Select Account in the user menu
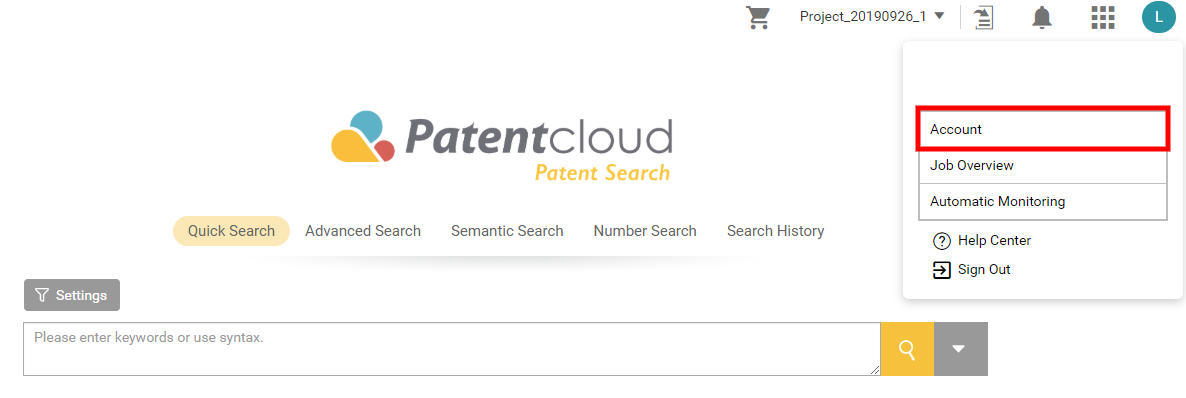The height and width of the screenshot is (398, 1186). pos(1043,129)
